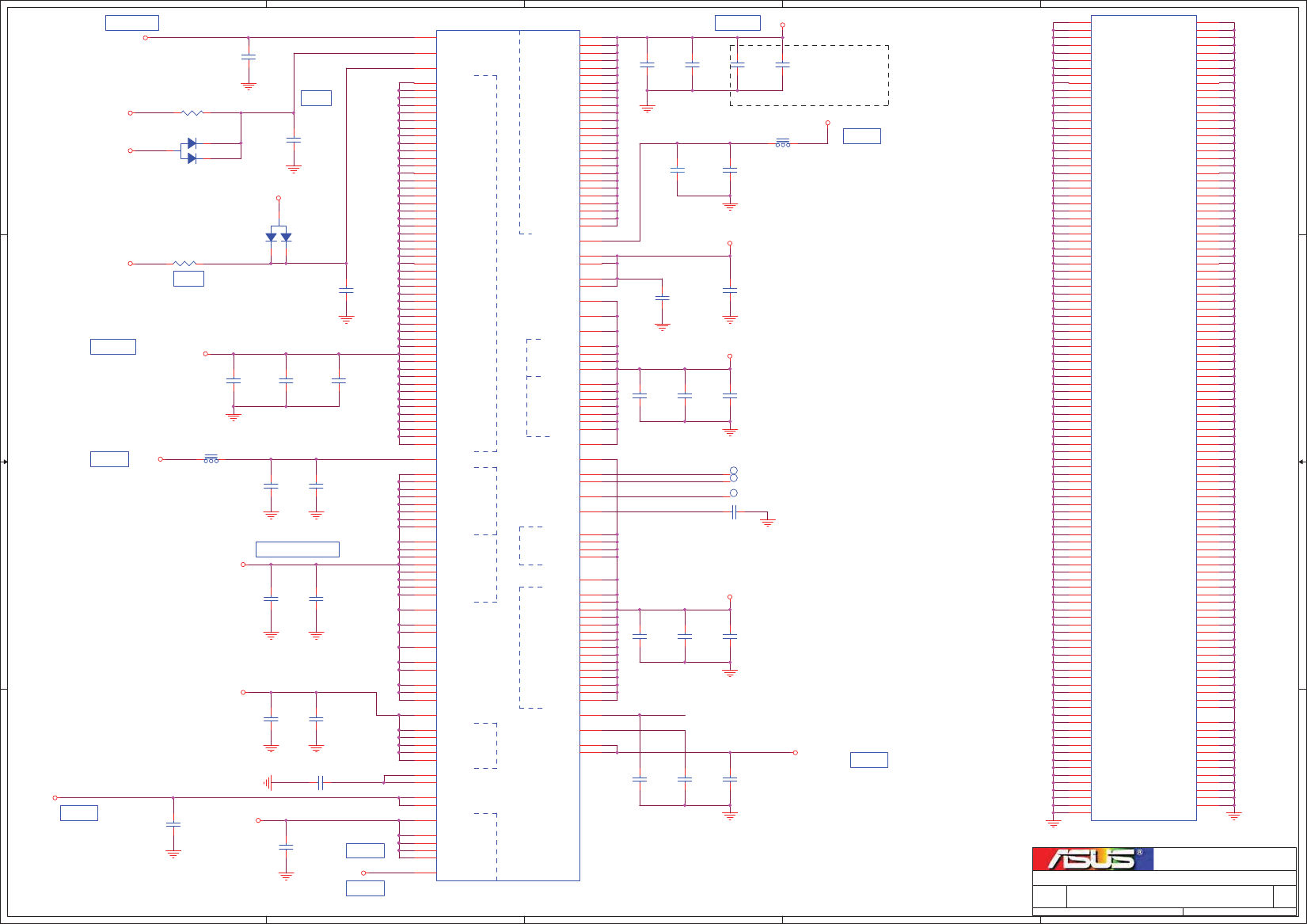Select the resistor with a label box beneath it
The image size is (1307, 924).
184,263
